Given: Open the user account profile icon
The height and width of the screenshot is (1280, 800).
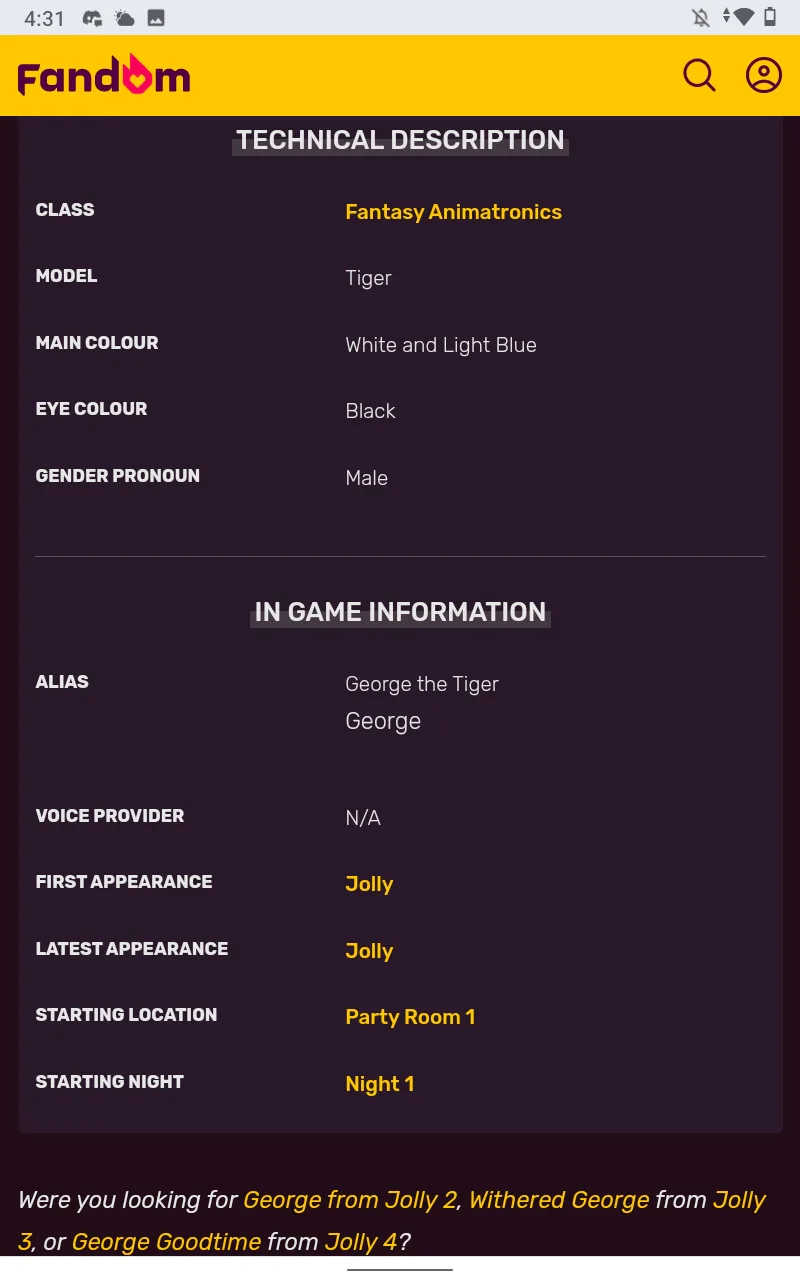Looking at the screenshot, I should [763, 75].
